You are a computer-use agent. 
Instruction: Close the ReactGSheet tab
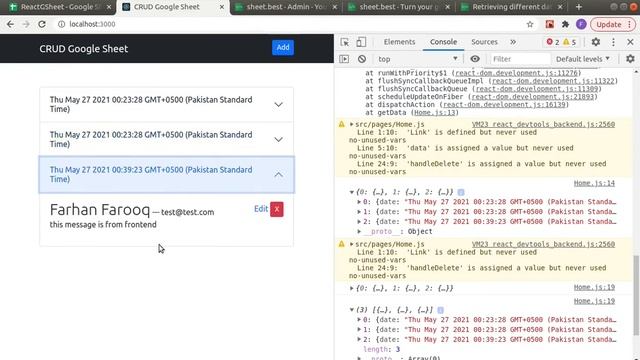click(109, 7)
